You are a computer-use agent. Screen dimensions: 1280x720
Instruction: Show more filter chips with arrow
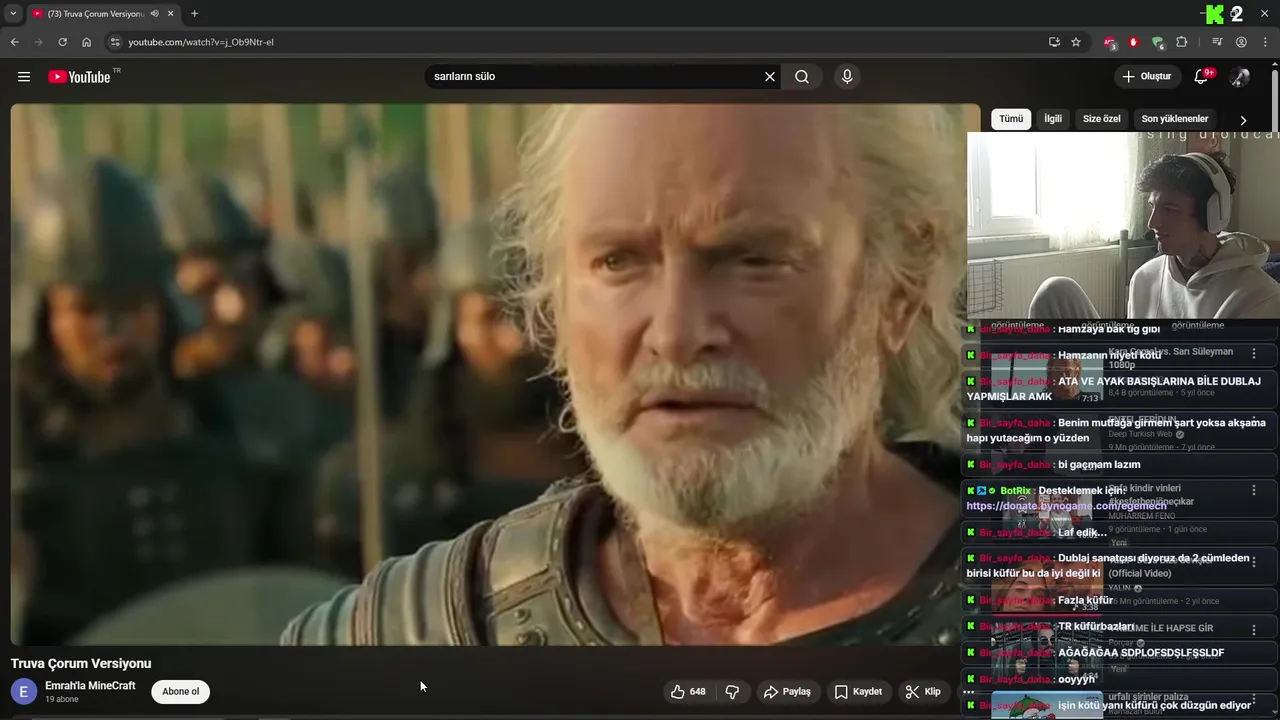point(1243,120)
